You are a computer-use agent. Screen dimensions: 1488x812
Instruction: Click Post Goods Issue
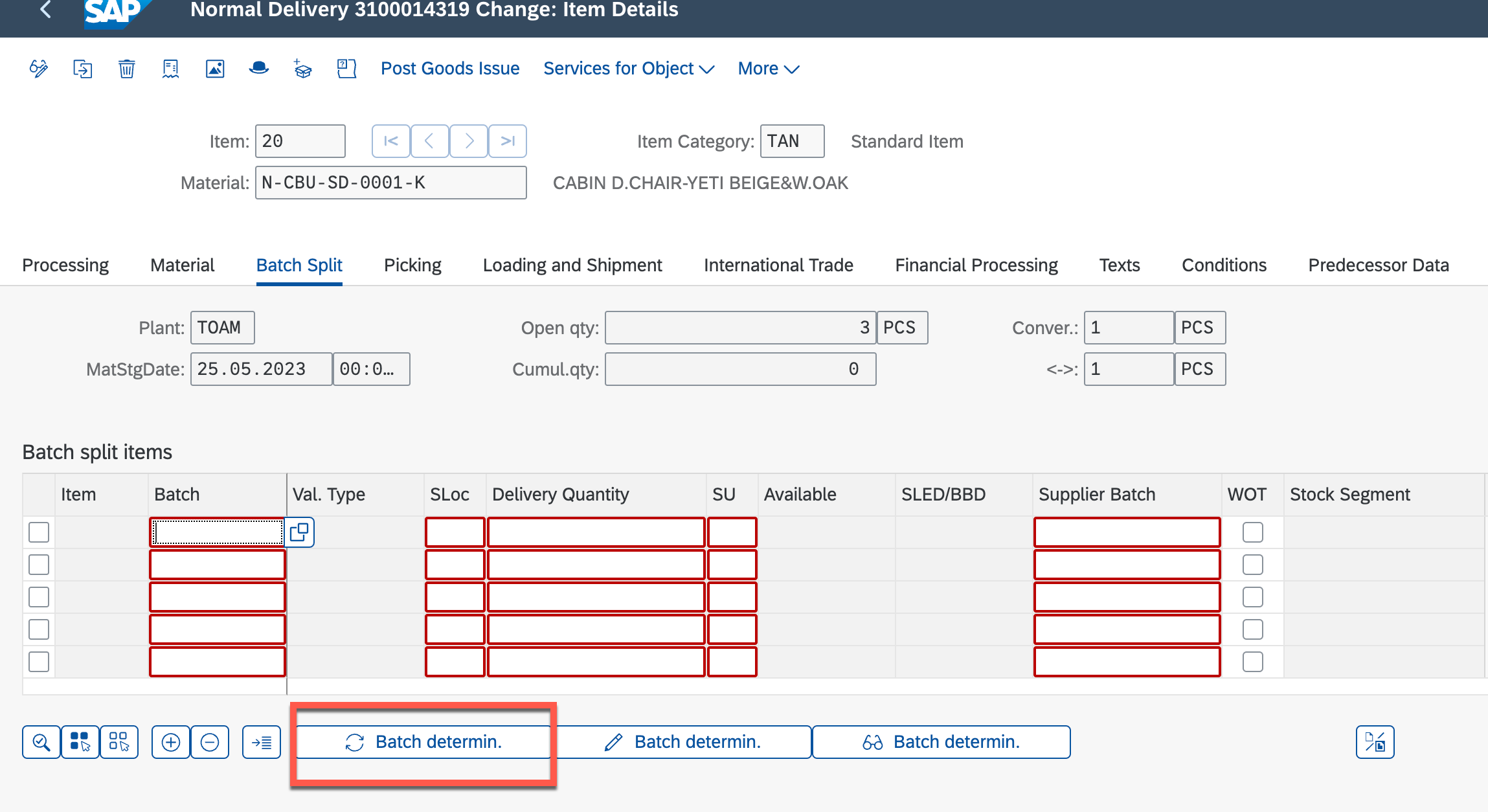(450, 69)
